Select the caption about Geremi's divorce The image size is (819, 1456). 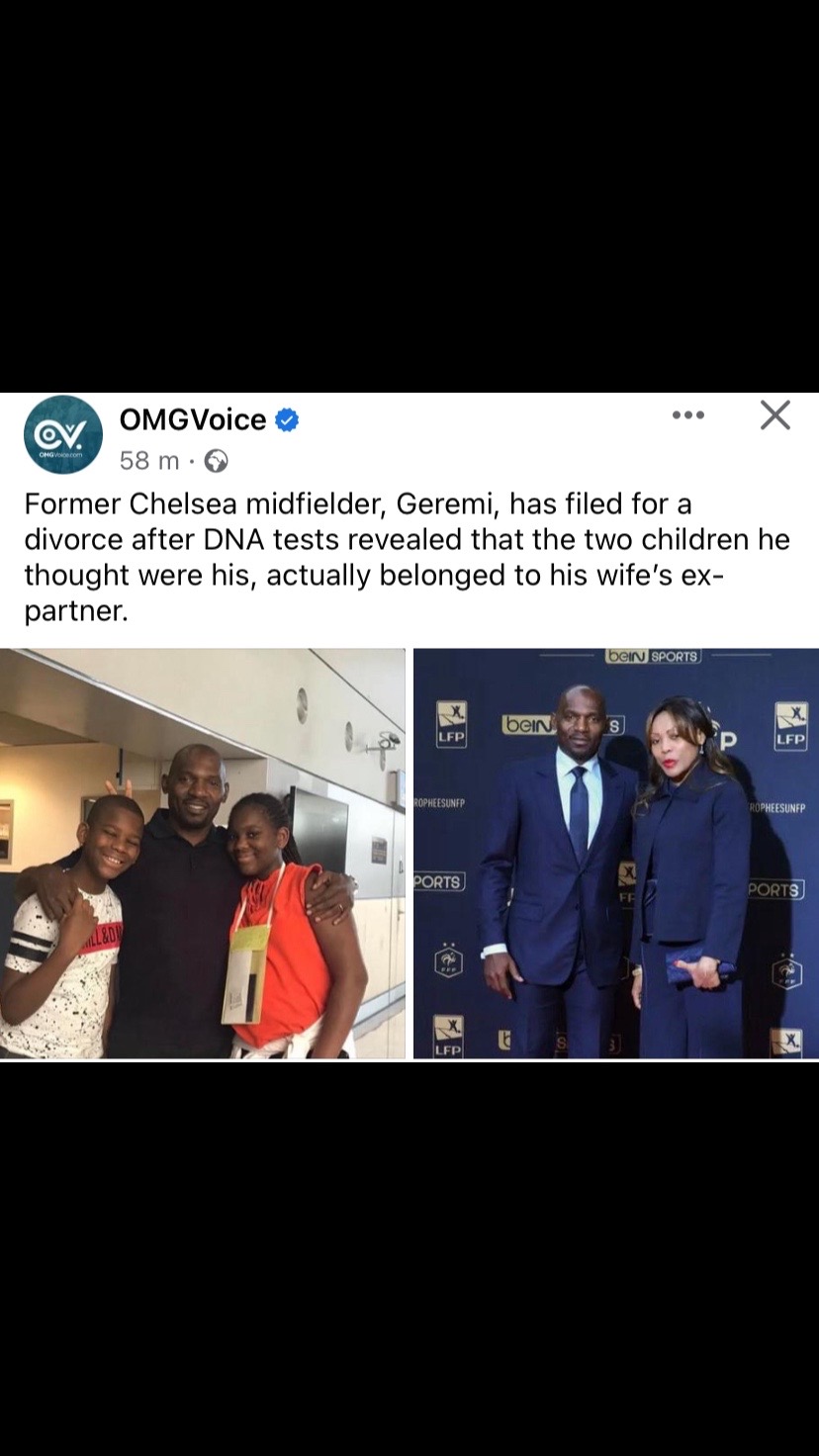click(x=408, y=557)
